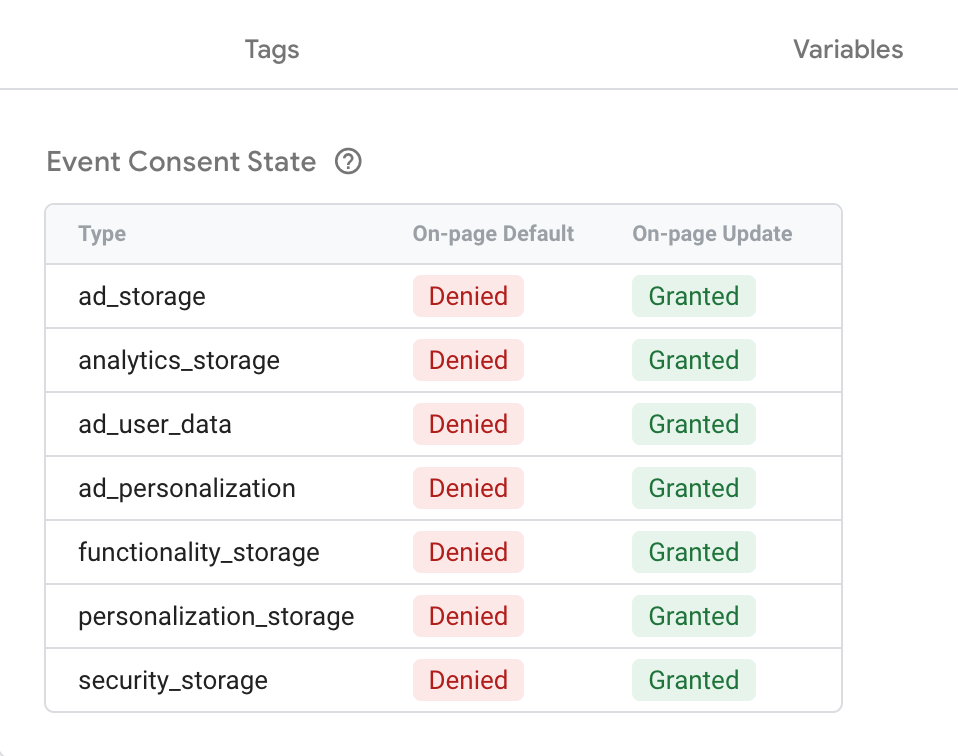The image size is (958, 756).
Task: Click the Event Consent State help icon
Action: point(348,162)
